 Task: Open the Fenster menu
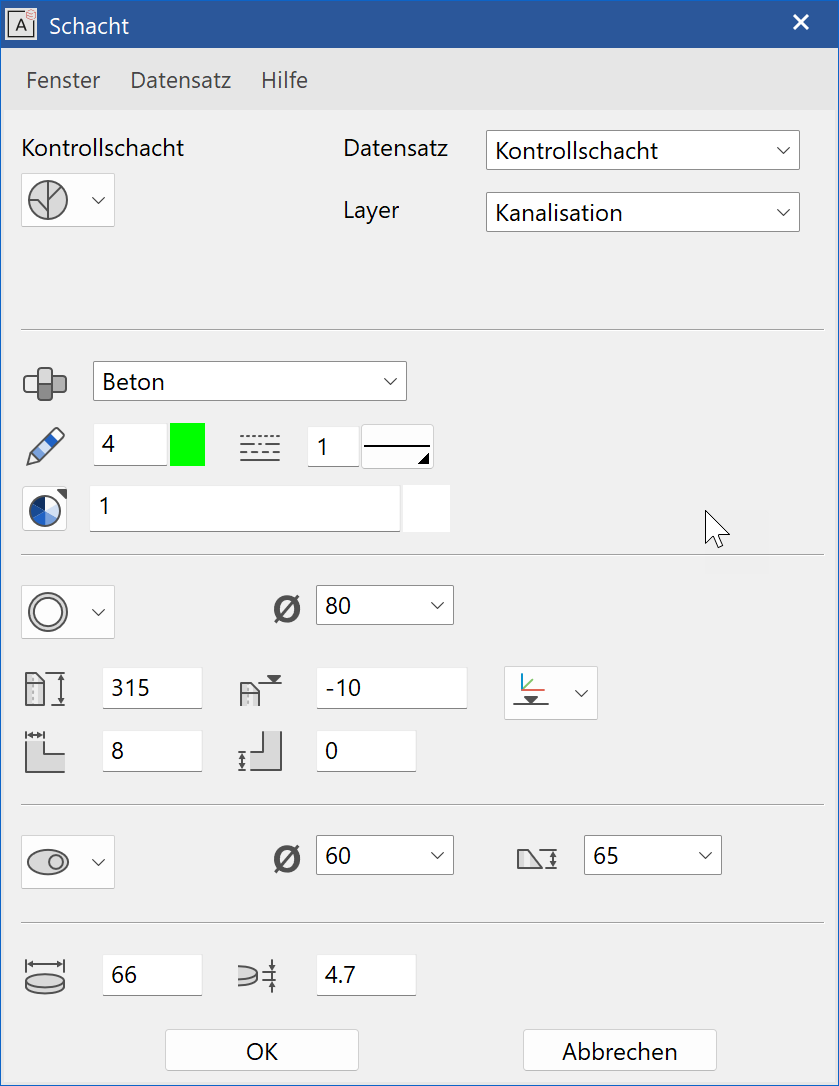point(63,80)
